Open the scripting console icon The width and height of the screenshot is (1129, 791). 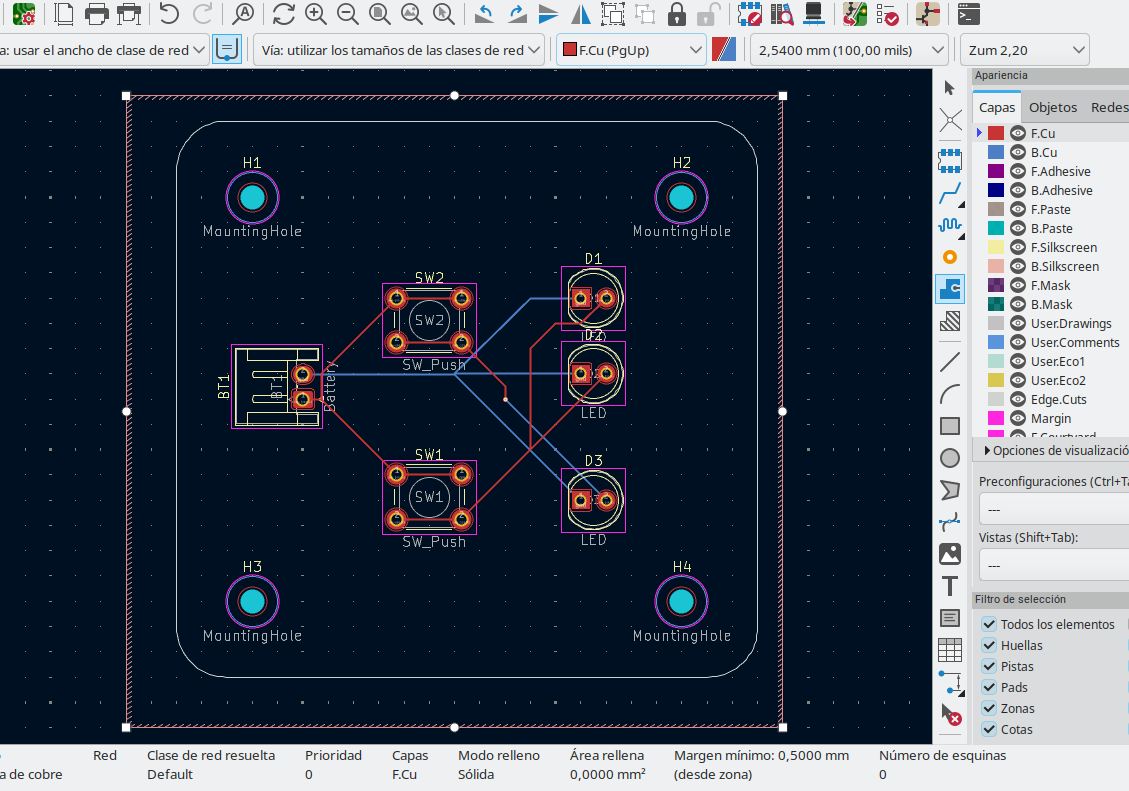point(967,14)
